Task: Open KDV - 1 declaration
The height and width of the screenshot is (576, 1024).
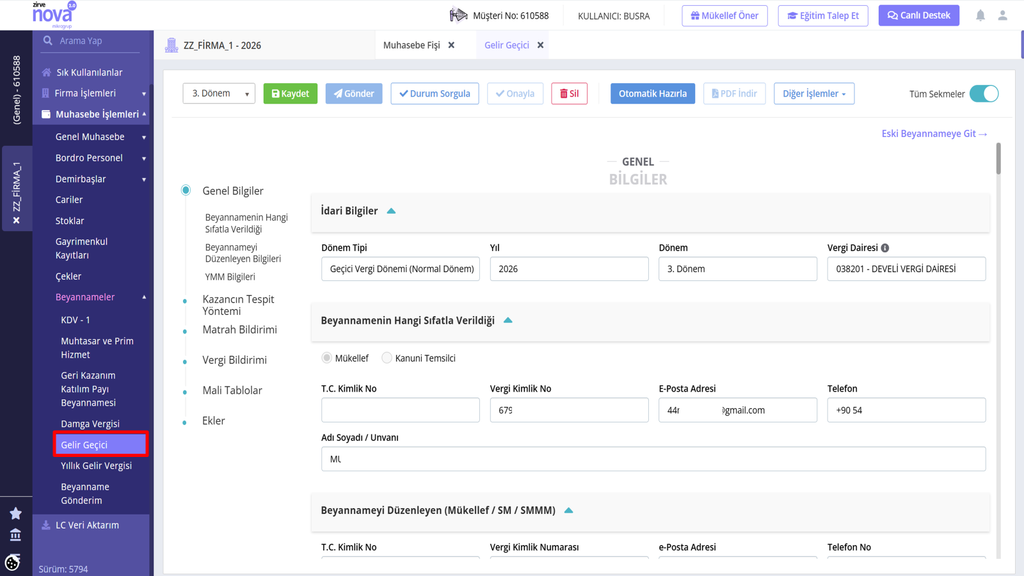Action: coord(76,320)
